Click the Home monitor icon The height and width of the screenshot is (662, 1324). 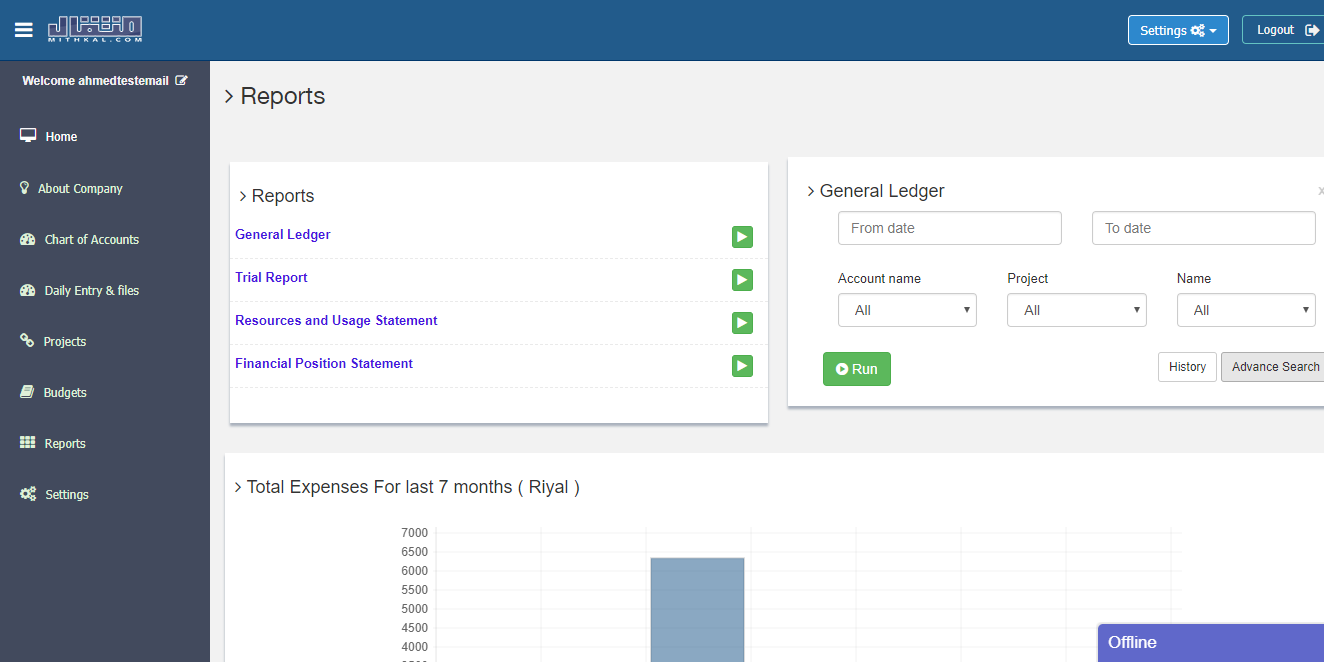28,136
